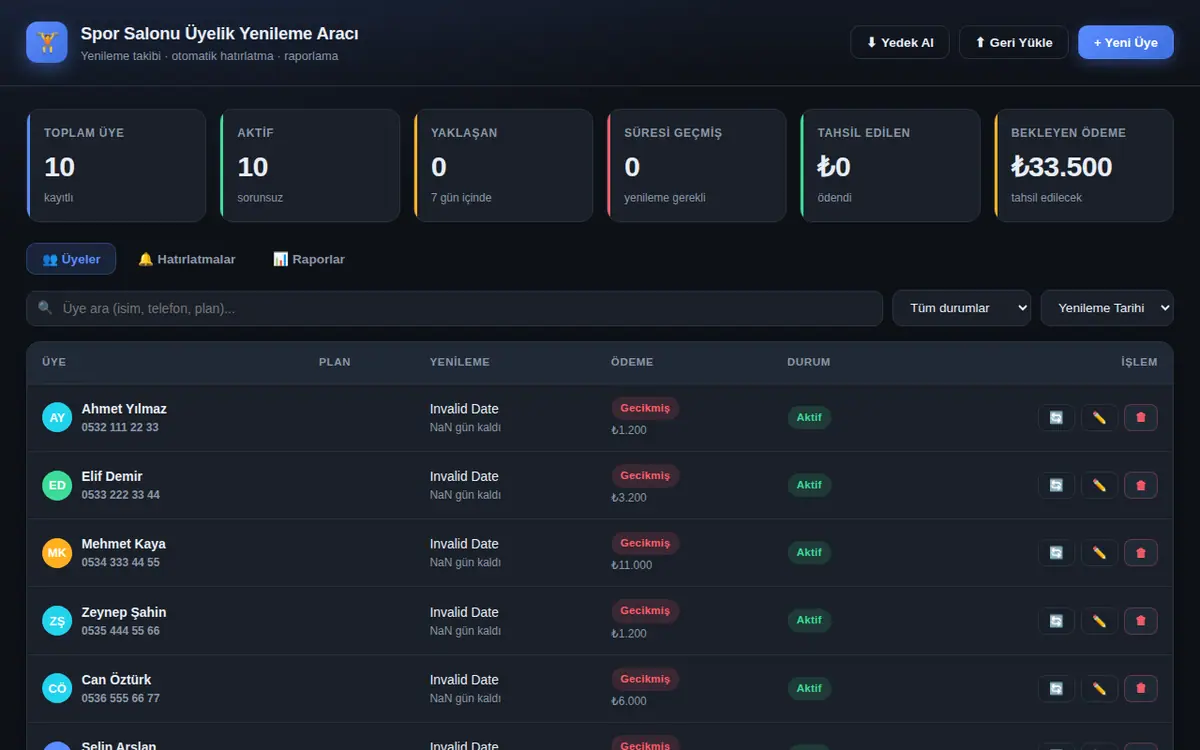Delete Ahmet Yılmaz with the trash icon
The image size is (1200, 750).
tap(1141, 417)
